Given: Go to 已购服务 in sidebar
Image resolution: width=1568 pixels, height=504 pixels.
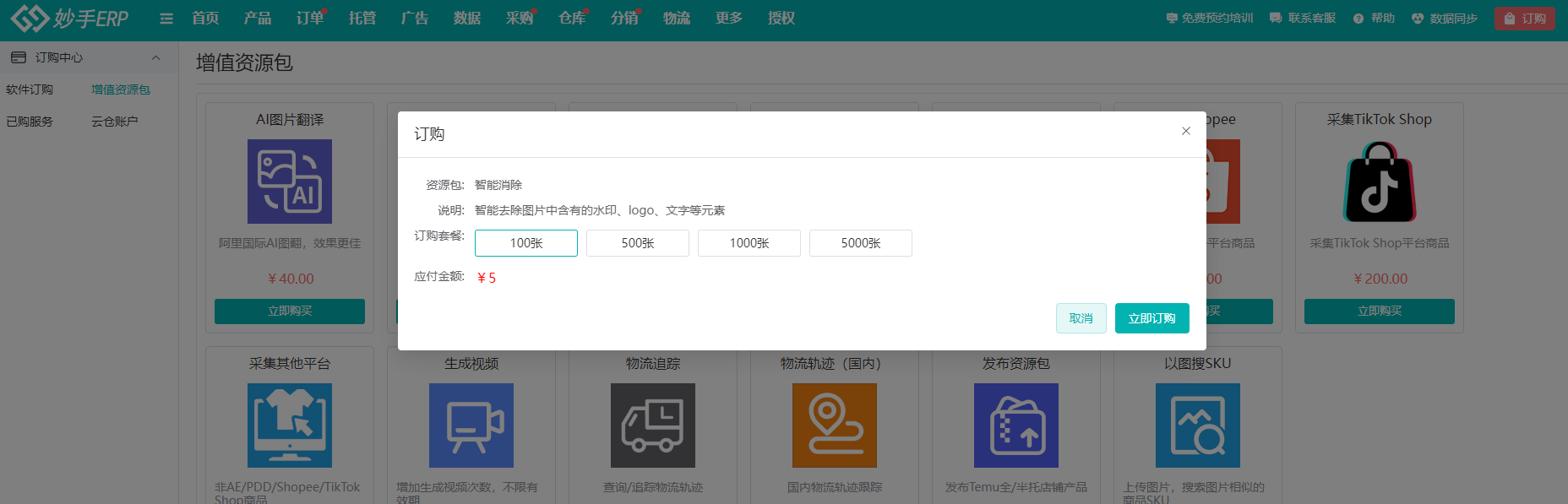Looking at the screenshot, I should coord(30,122).
